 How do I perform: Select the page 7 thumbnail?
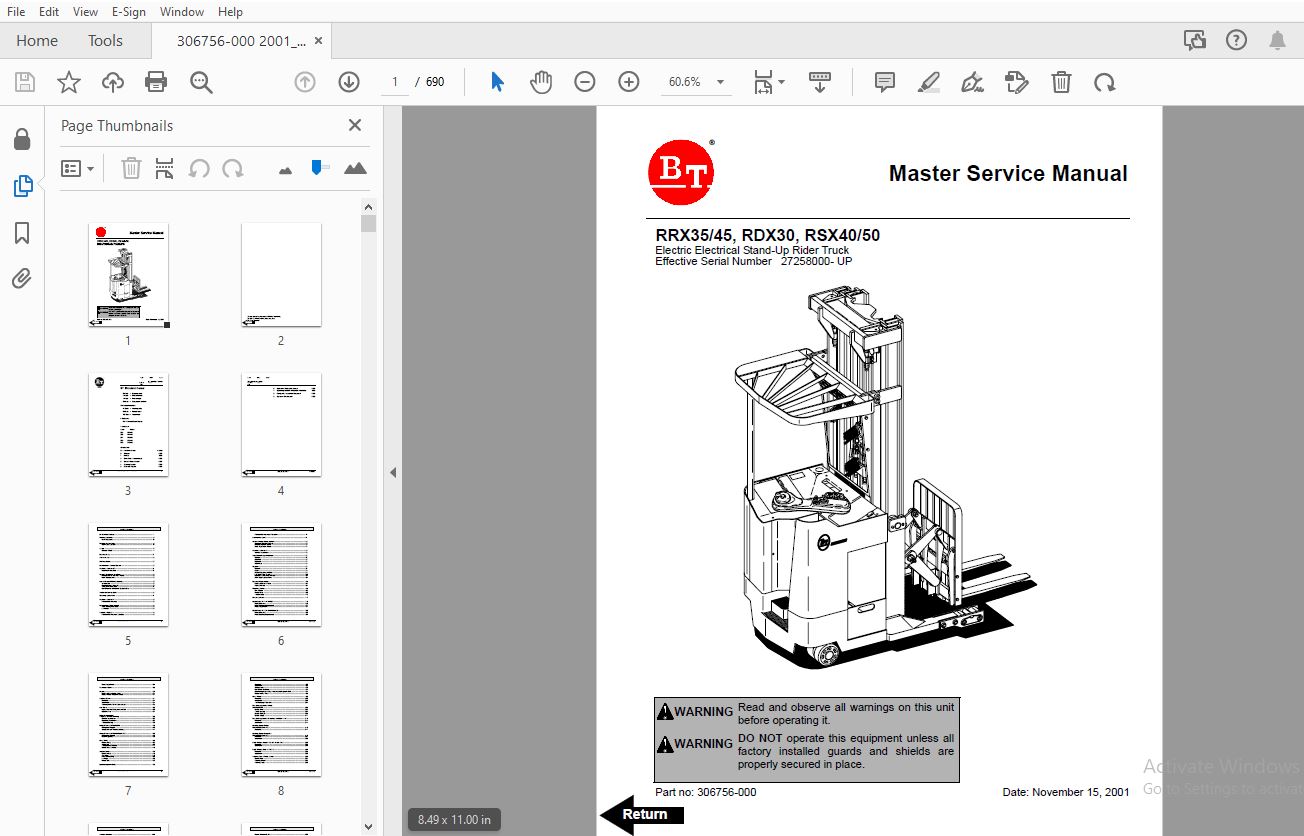128,725
